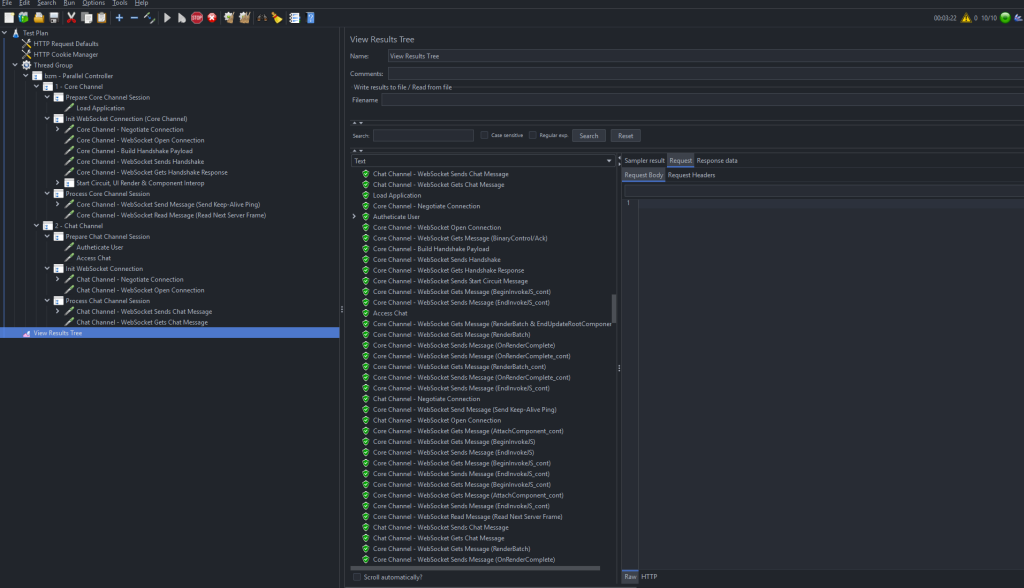Collapse the 1 - Core Channel node
This screenshot has width=1024, height=588.
coord(37,86)
